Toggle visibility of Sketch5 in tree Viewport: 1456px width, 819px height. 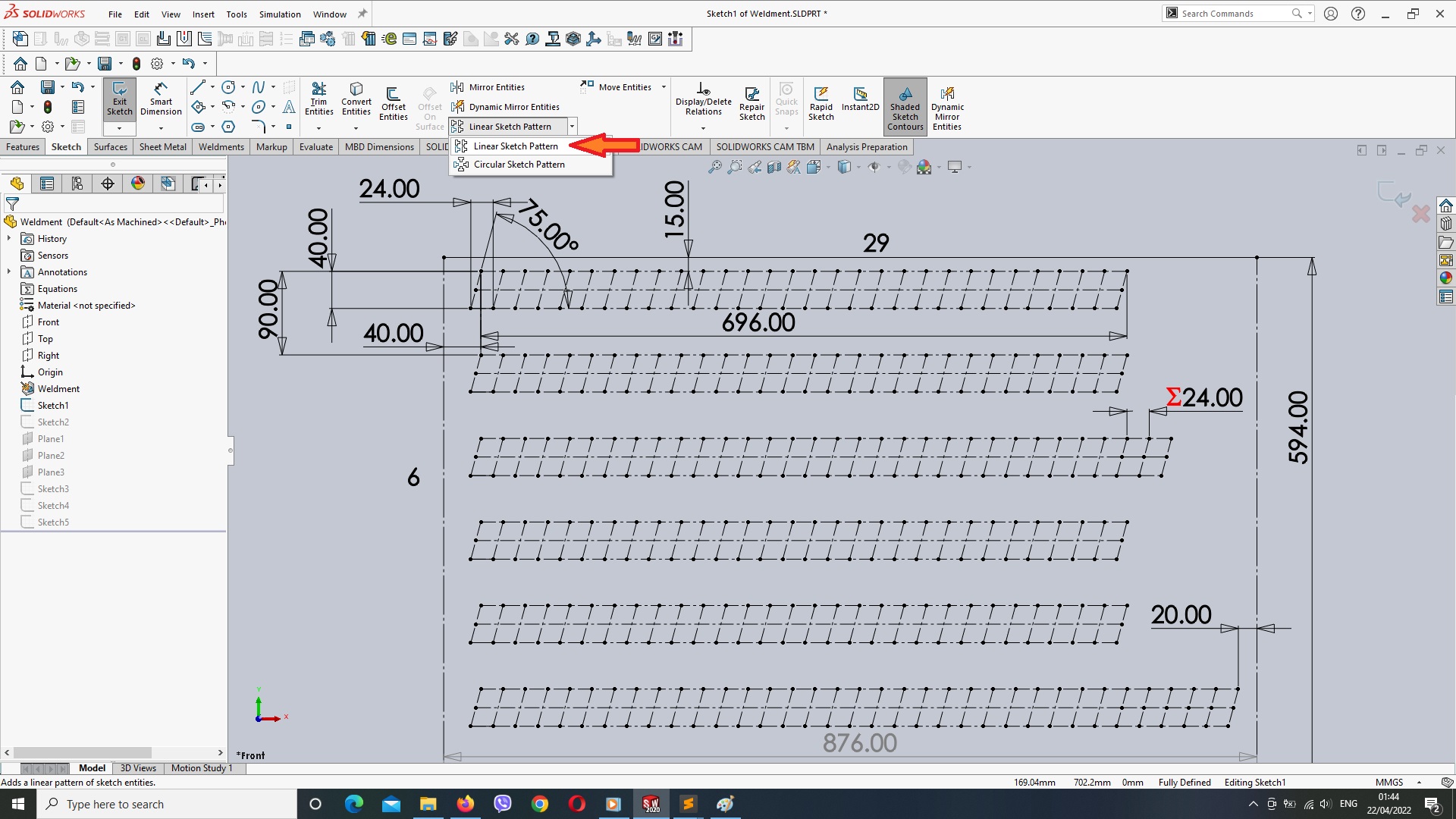[x=27, y=521]
